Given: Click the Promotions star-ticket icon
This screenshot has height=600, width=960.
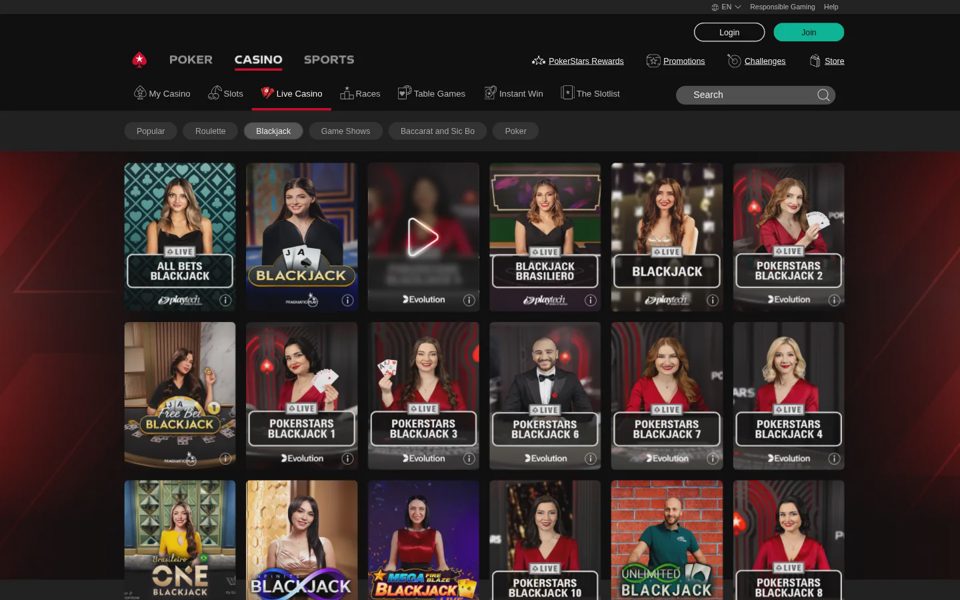Looking at the screenshot, I should click(653, 61).
